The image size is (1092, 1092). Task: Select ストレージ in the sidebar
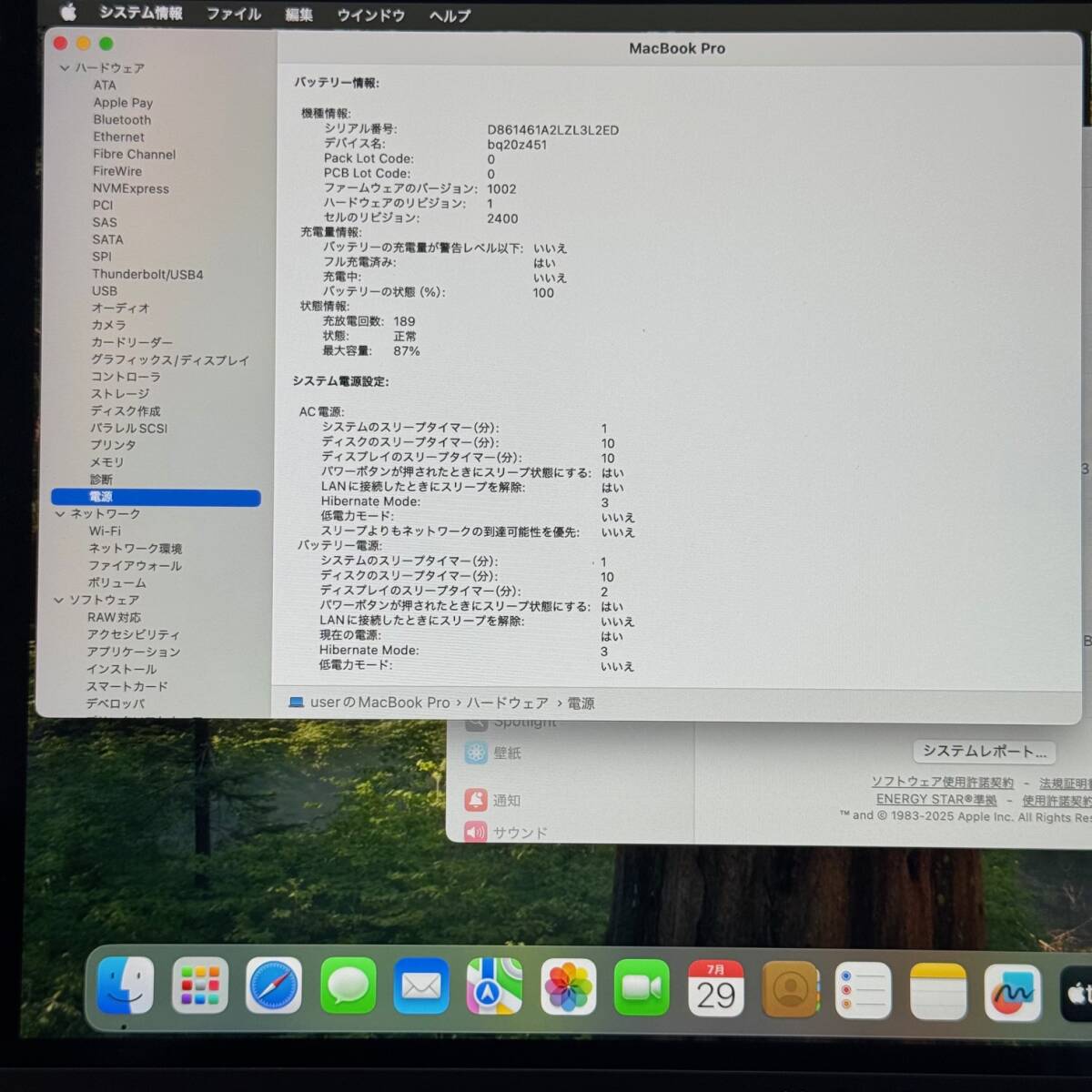coord(119,394)
